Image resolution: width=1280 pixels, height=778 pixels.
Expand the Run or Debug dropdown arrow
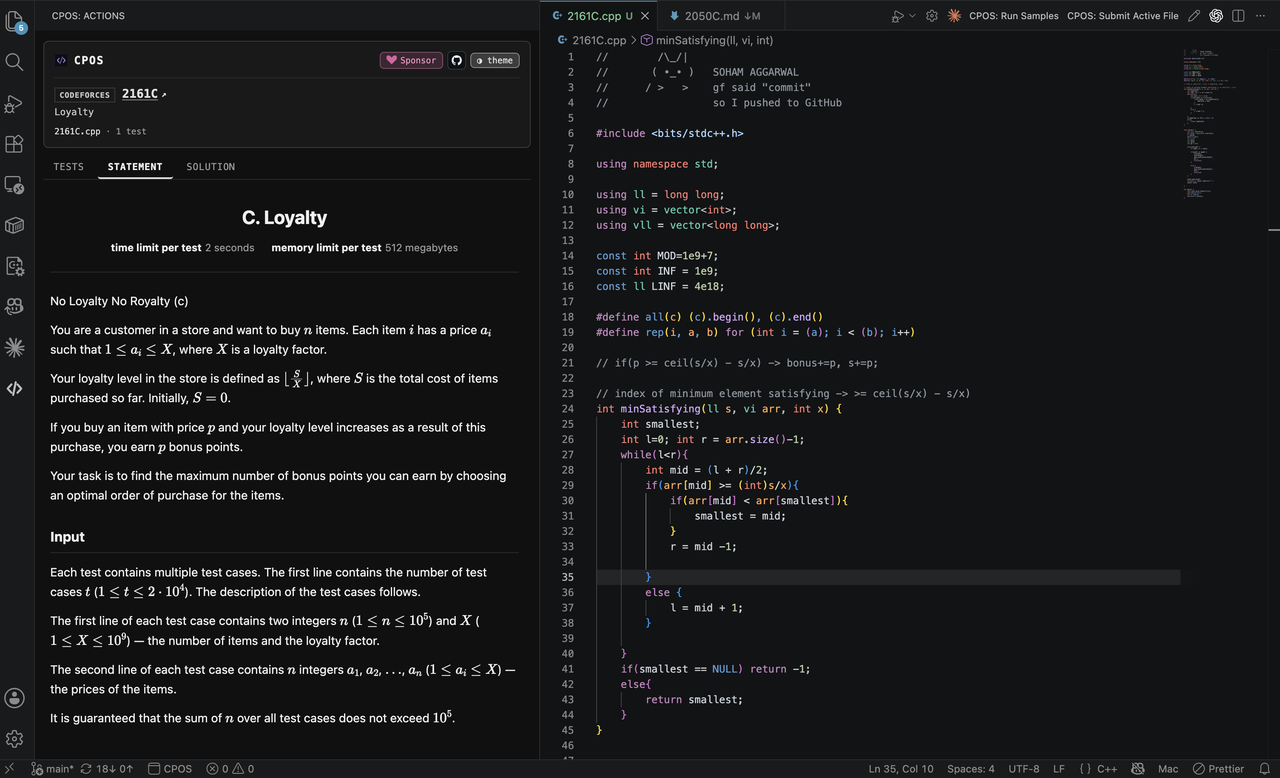(912, 16)
